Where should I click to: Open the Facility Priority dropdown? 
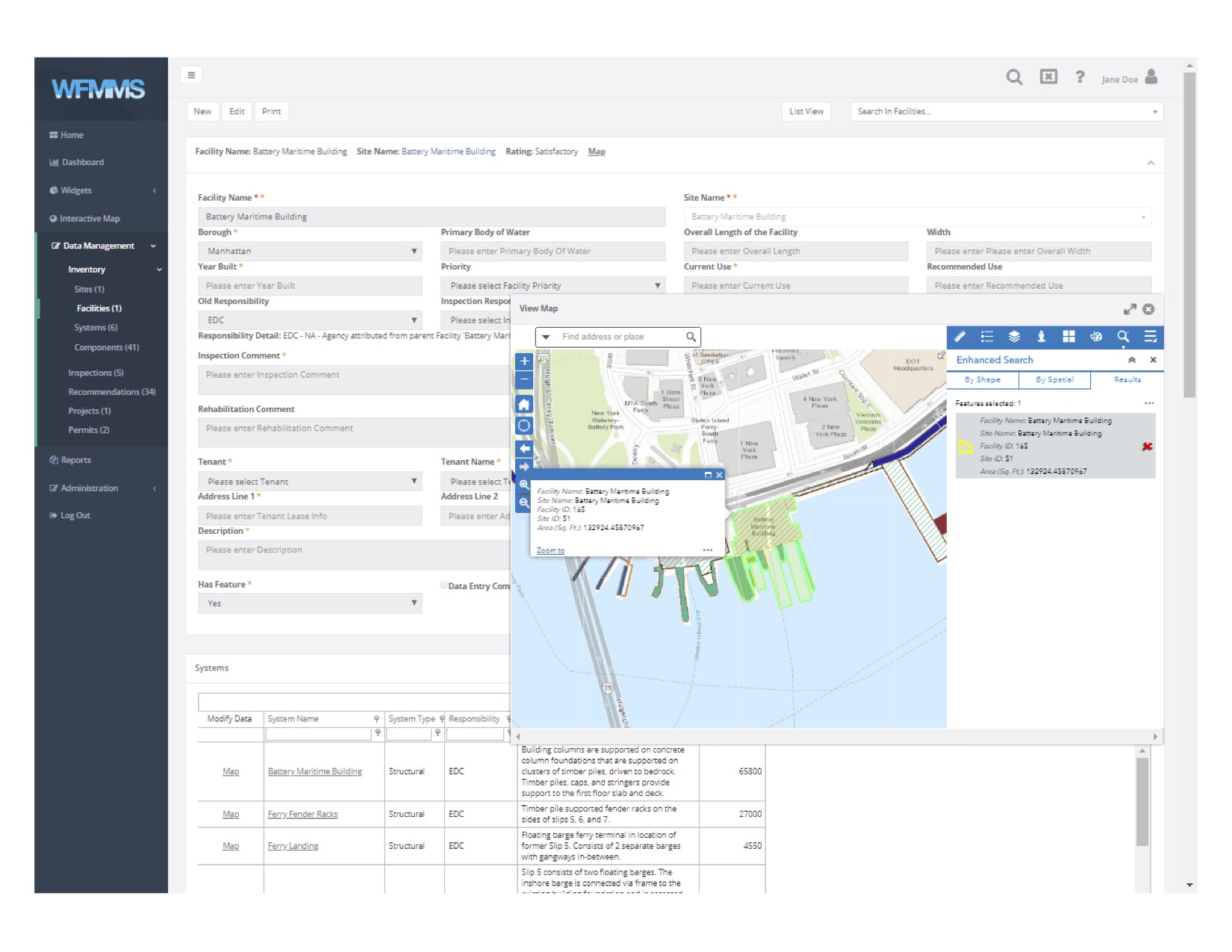[553, 286]
